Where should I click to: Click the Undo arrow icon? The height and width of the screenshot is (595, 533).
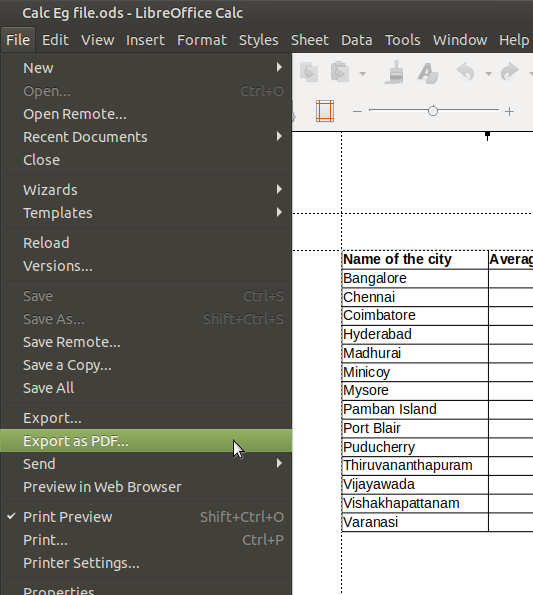coord(465,71)
